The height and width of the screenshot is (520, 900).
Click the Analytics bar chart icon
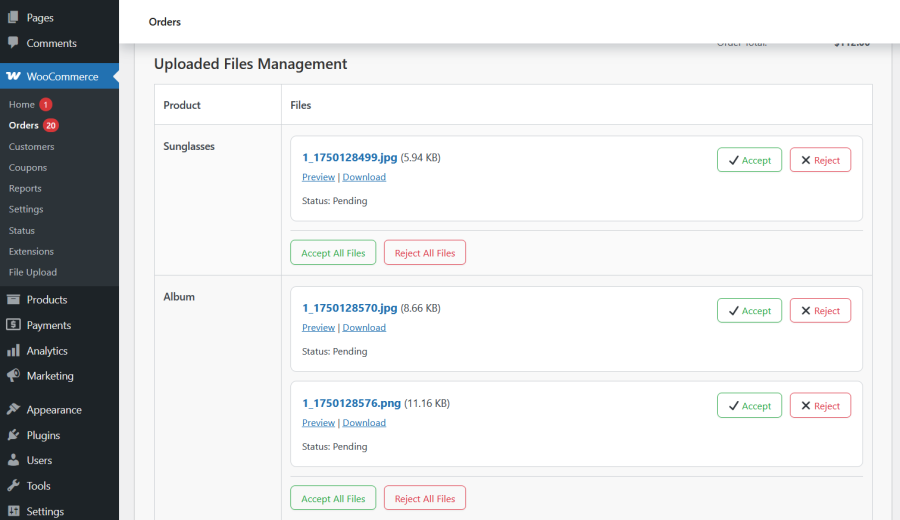tap(13, 351)
